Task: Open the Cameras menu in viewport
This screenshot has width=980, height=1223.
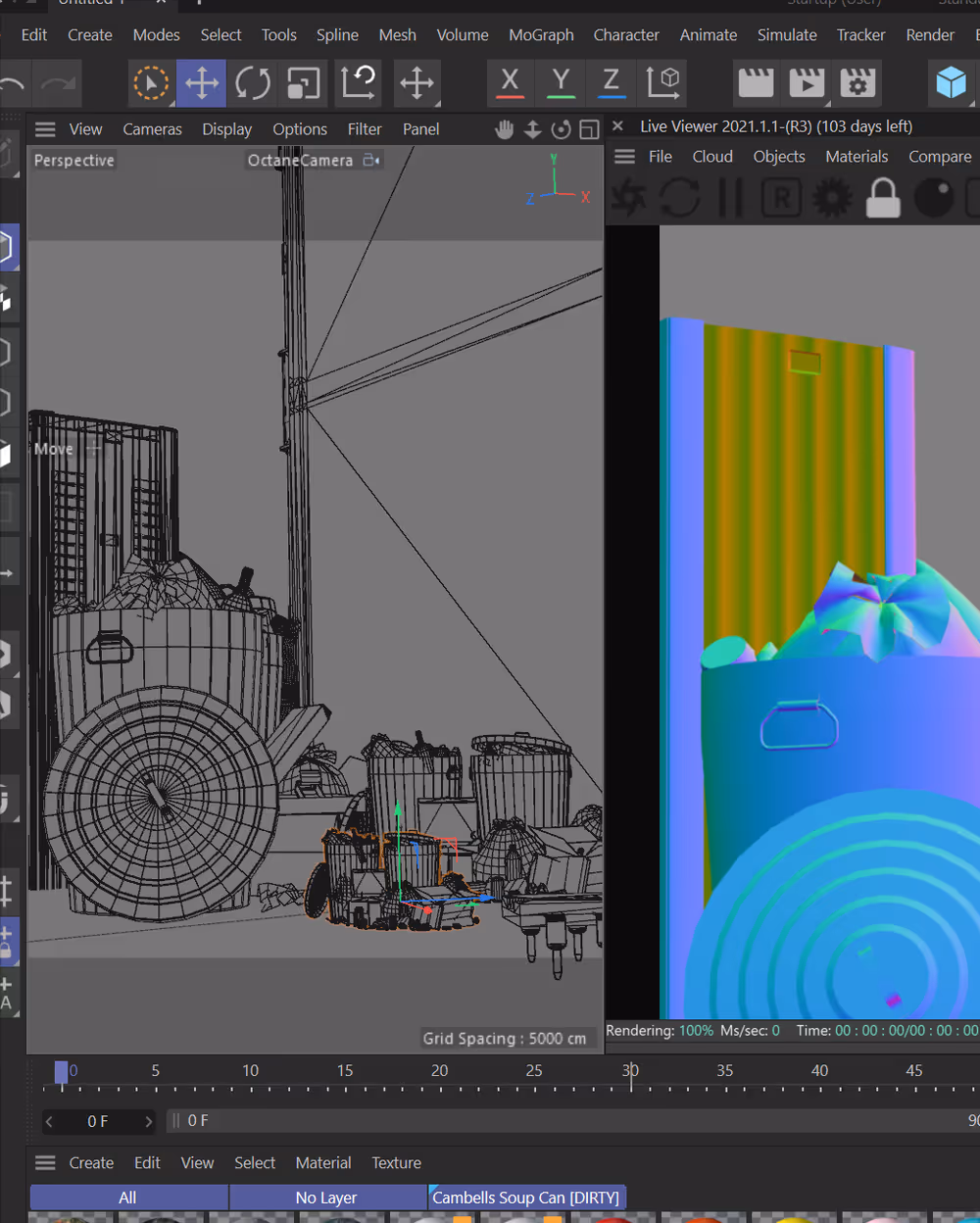Action: (x=152, y=129)
